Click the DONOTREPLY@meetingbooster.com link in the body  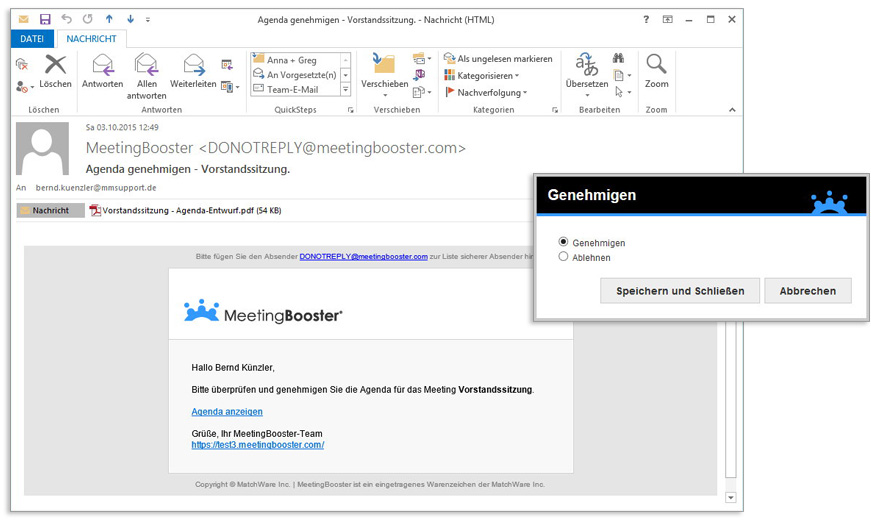[363, 257]
